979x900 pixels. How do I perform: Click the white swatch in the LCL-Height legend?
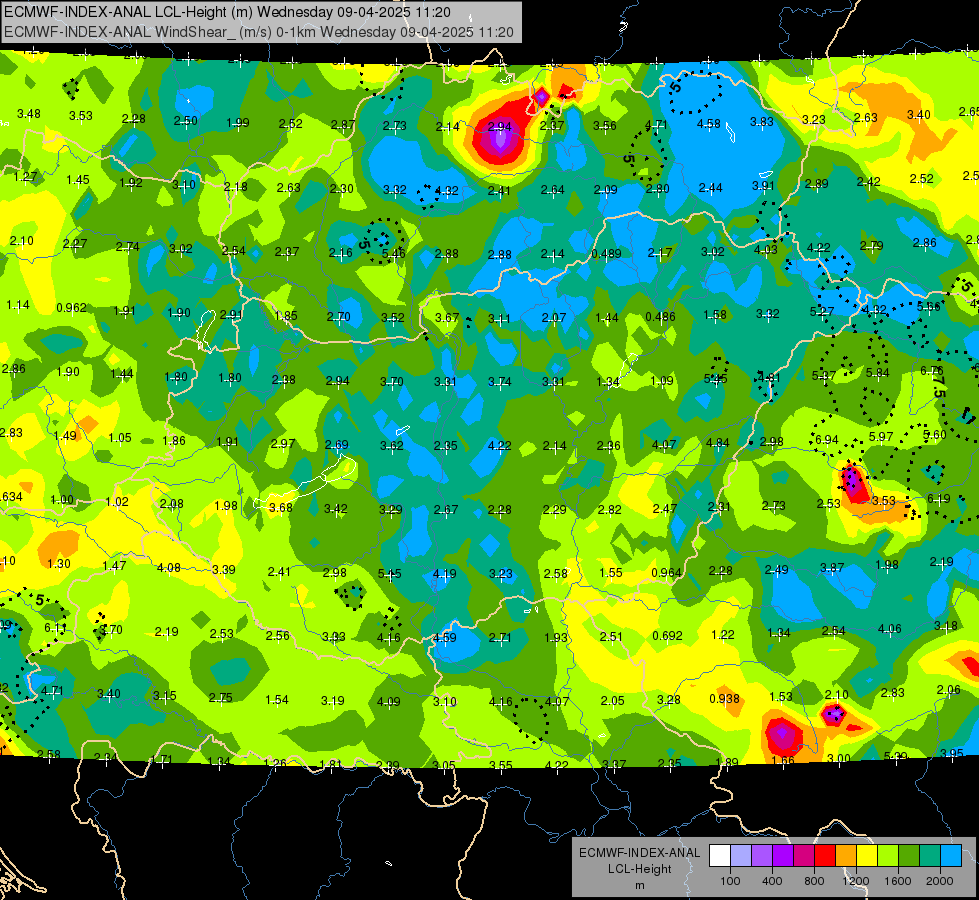tap(720, 856)
